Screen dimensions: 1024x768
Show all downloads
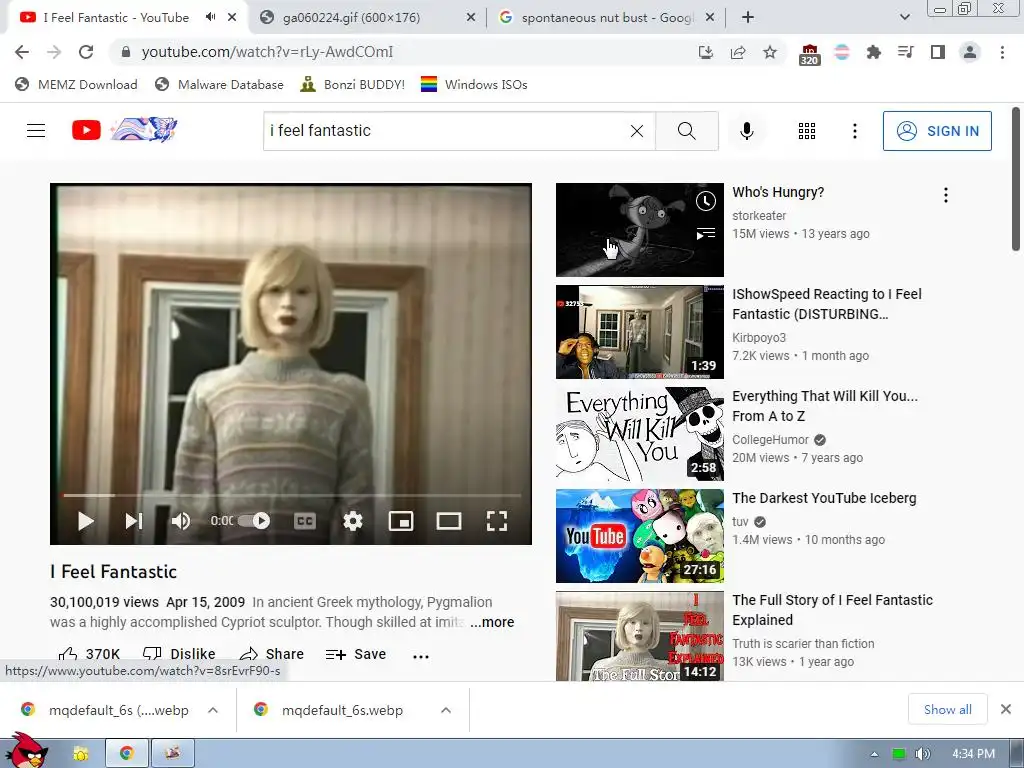[947, 710]
